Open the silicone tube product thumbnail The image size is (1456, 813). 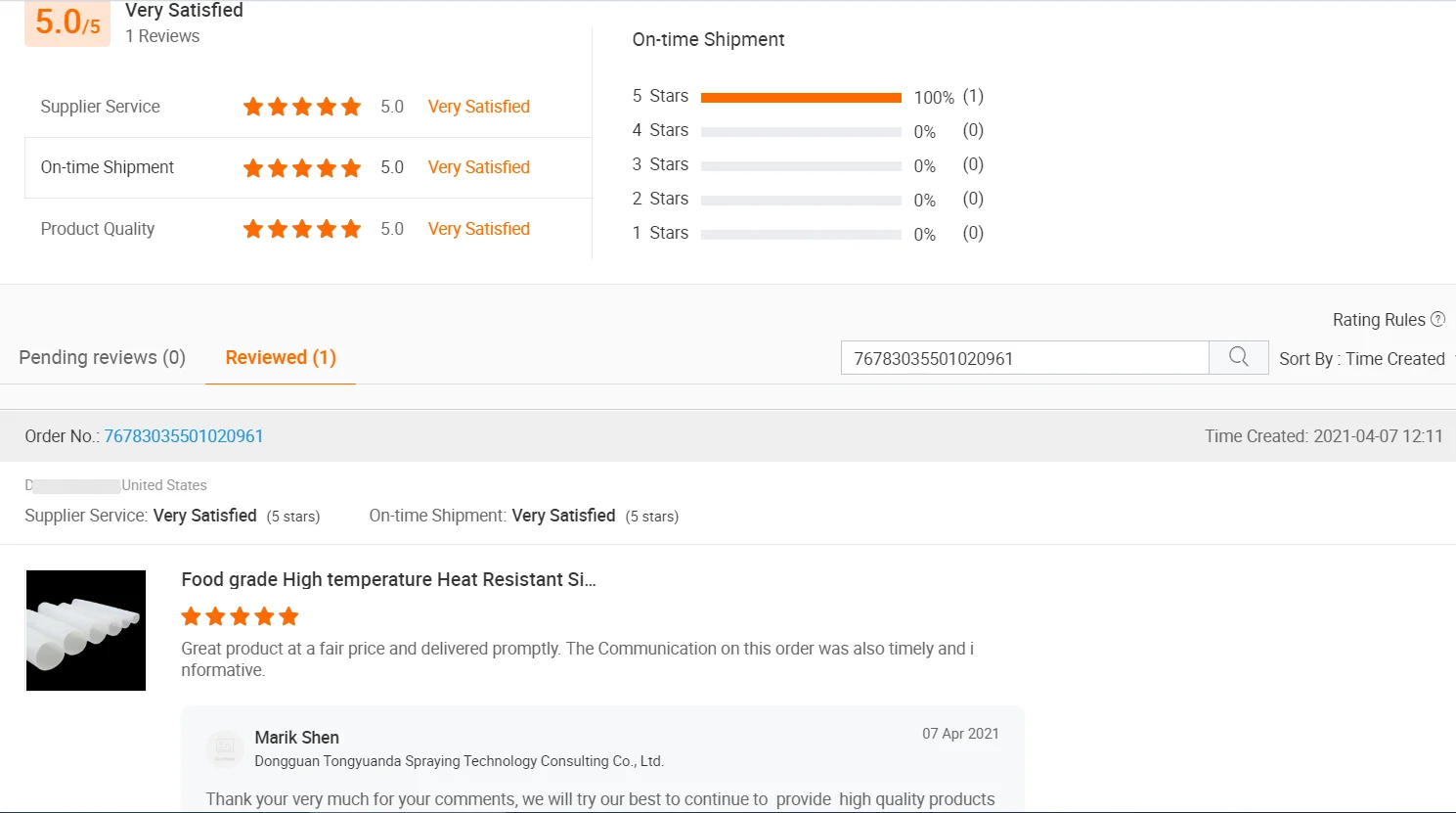86,630
